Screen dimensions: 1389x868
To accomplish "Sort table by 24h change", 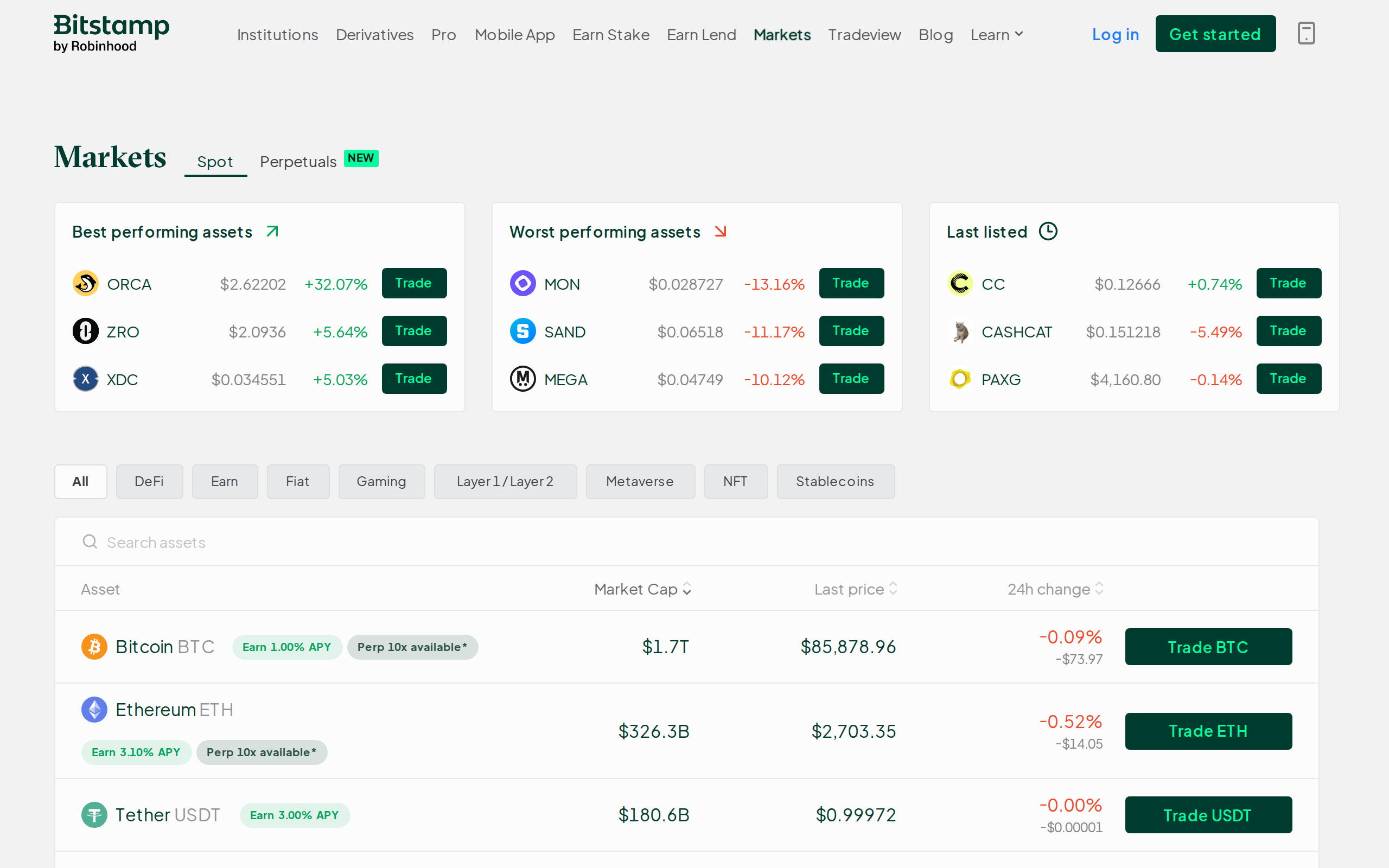I will tap(1055, 589).
